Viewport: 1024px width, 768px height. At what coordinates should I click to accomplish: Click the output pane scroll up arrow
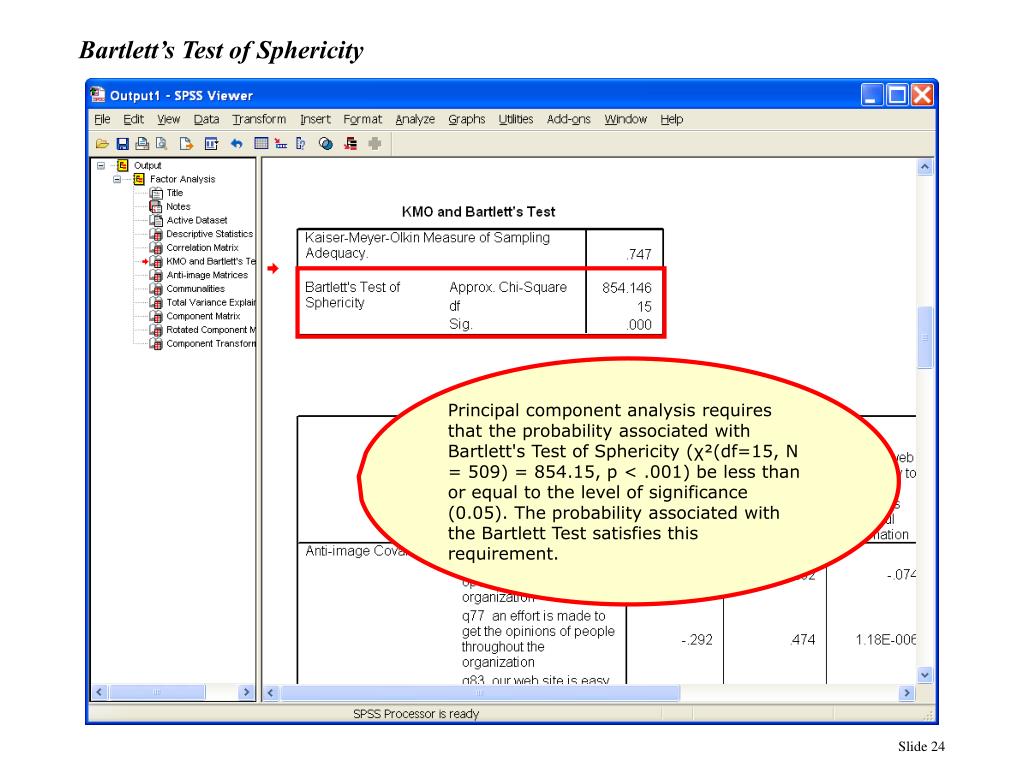click(x=925, y=167)
